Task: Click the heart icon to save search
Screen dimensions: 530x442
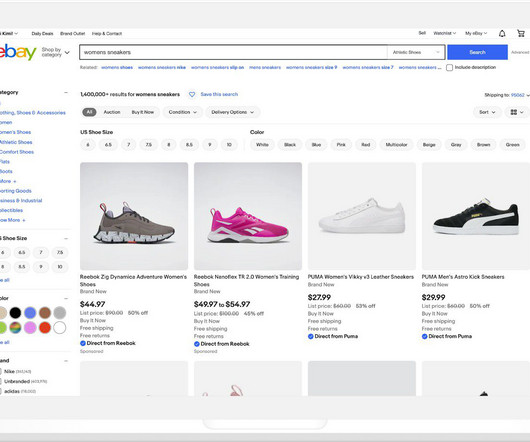Action: [192, 95]
